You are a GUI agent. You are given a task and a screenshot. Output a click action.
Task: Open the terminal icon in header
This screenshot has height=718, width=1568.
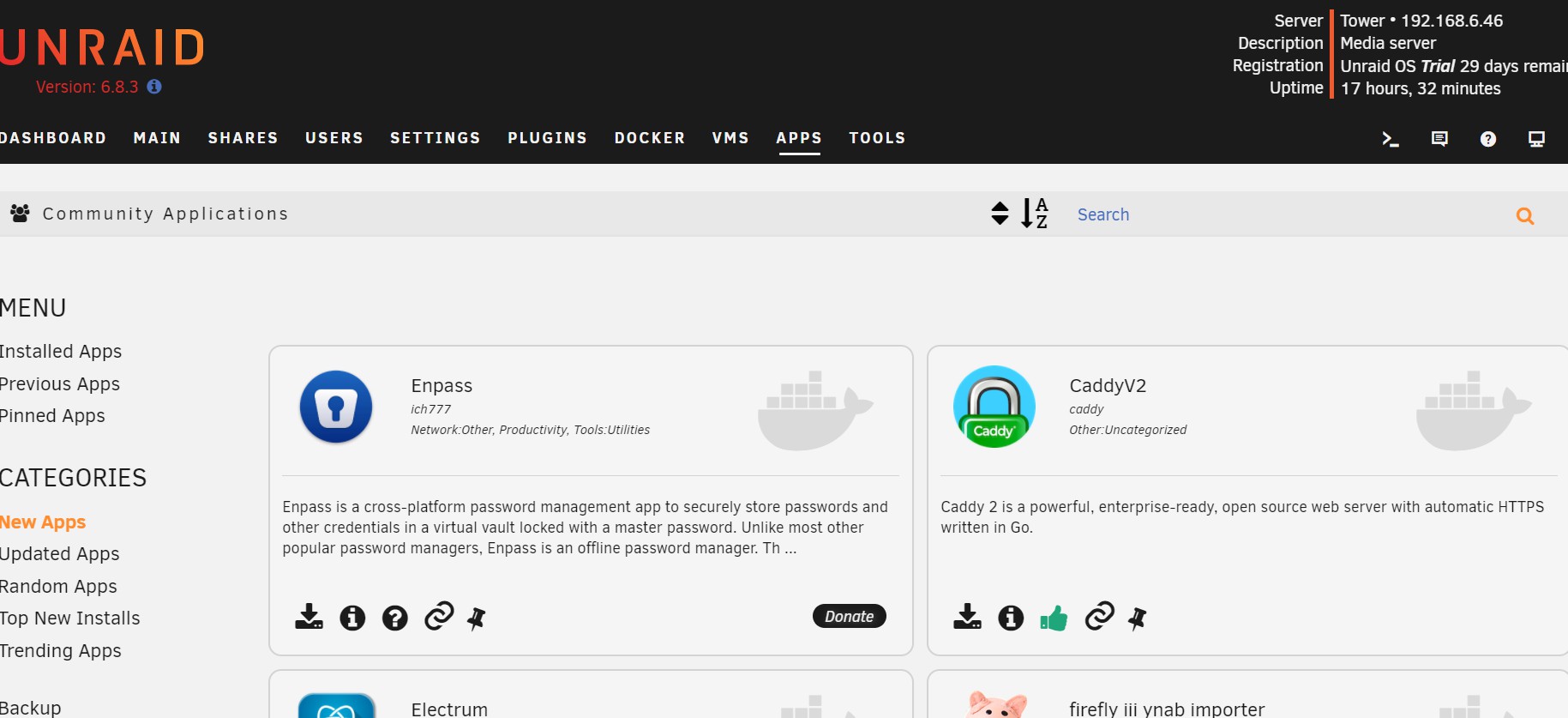pos(1391,139)
